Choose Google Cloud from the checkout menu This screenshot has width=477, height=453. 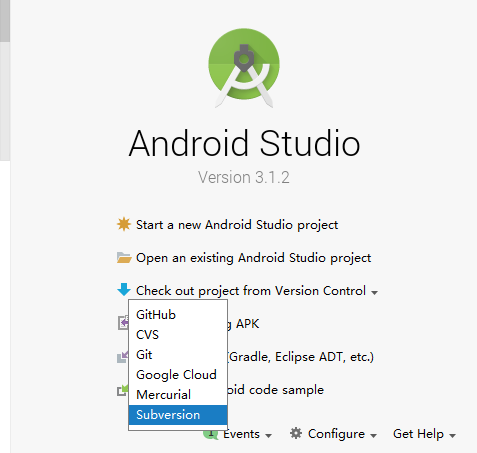point(178,375)
